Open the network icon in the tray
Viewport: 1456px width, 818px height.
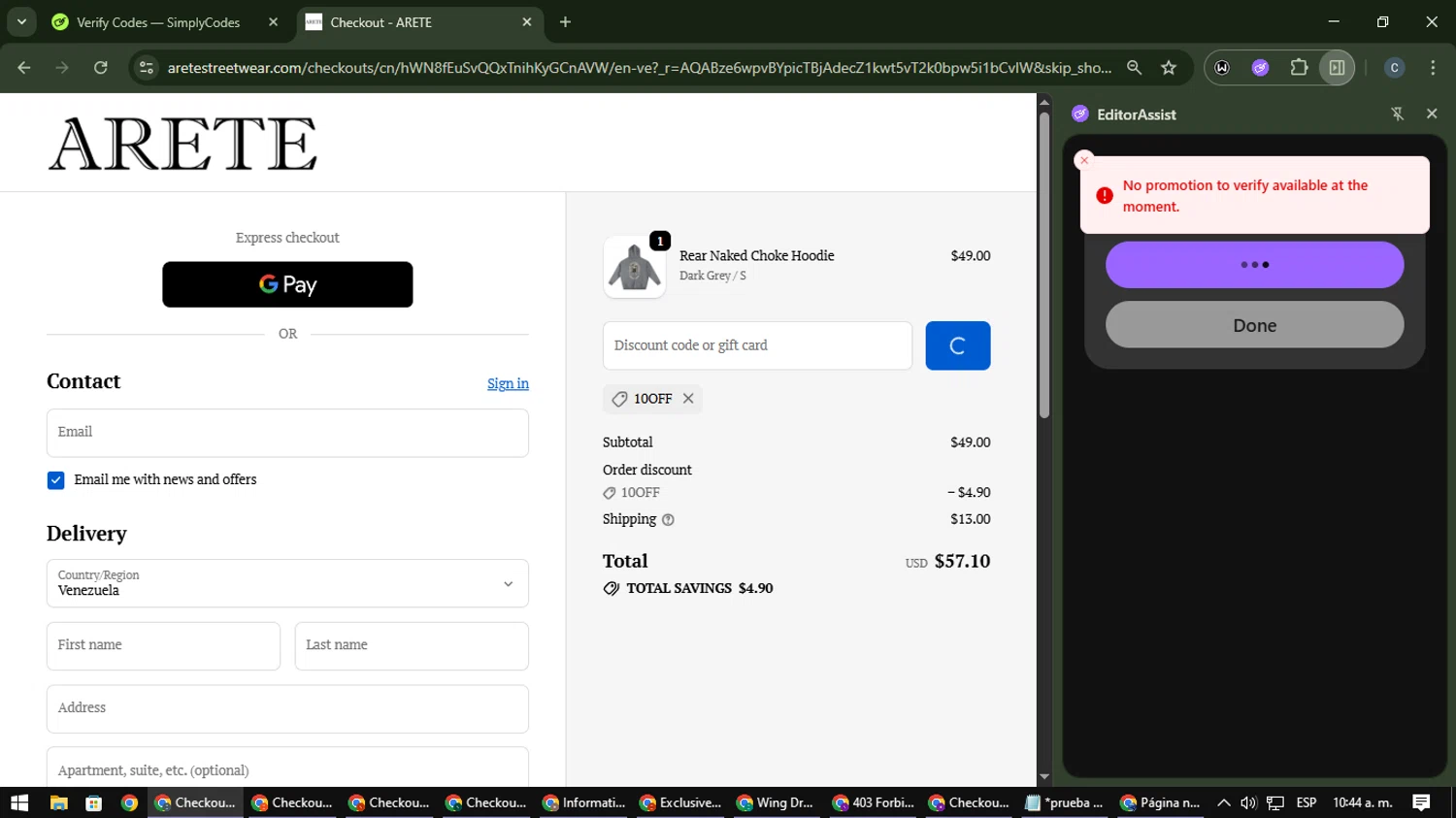point(1275,802)
